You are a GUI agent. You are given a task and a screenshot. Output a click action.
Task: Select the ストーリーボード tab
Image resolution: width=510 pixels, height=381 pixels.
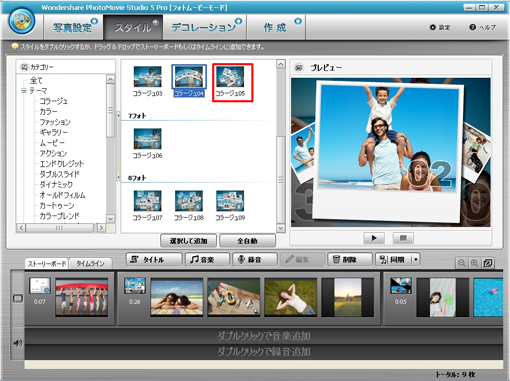click(47, 264)
